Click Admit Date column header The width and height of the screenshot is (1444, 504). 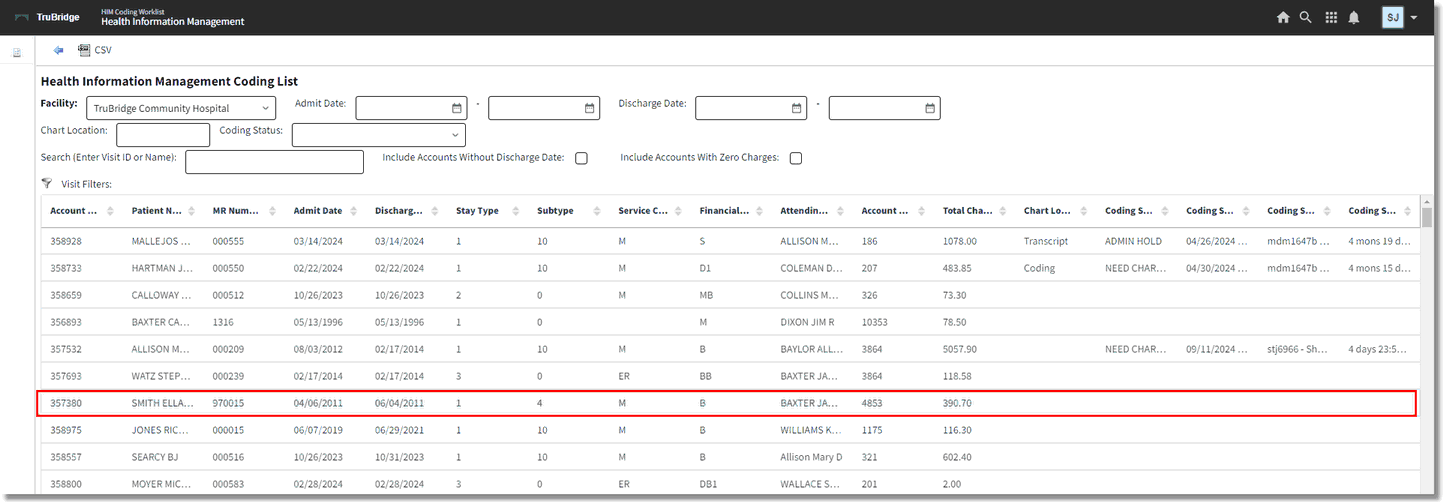click(318, 211)
